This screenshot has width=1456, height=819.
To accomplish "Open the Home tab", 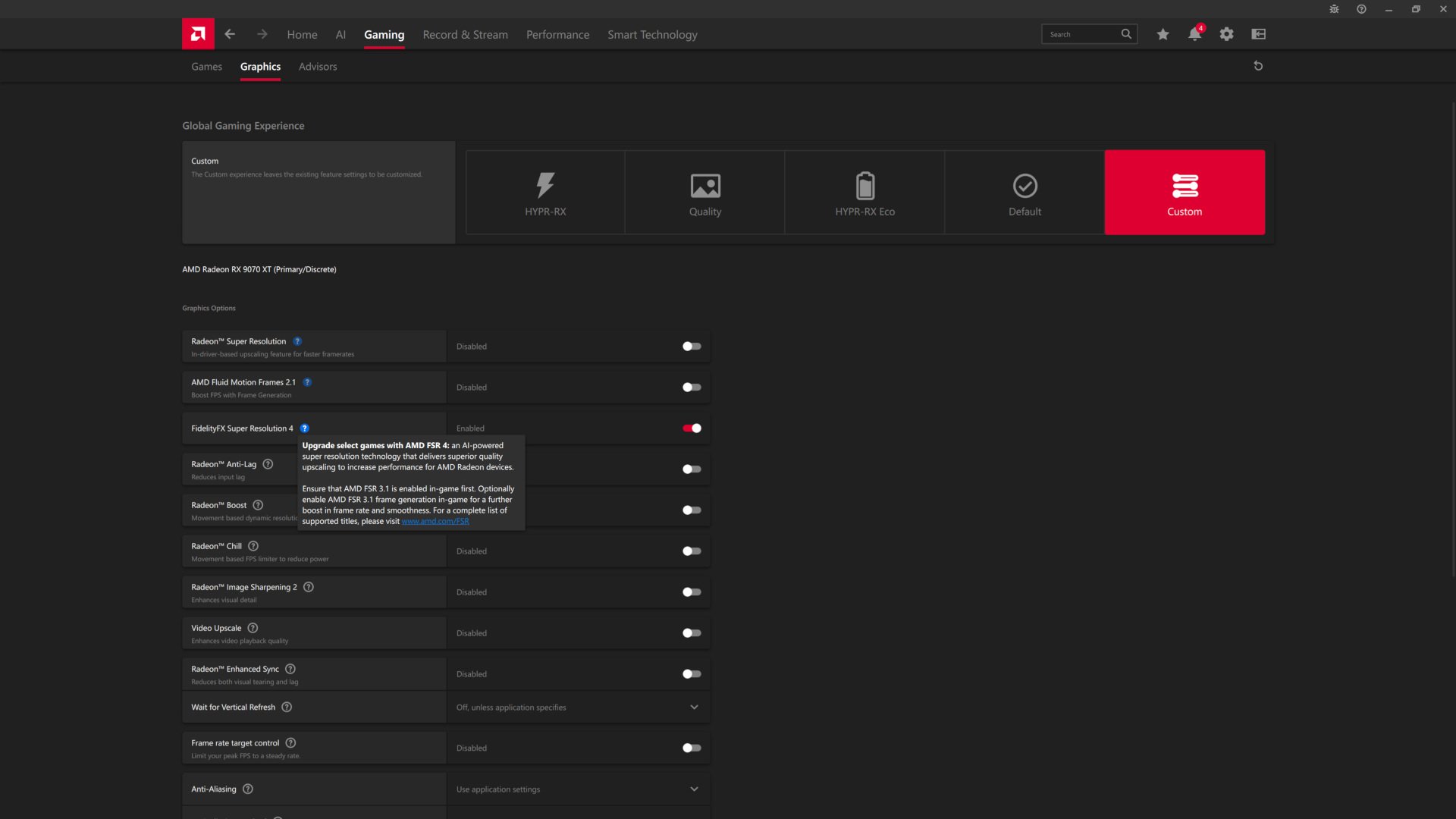I will click(302, 35).
